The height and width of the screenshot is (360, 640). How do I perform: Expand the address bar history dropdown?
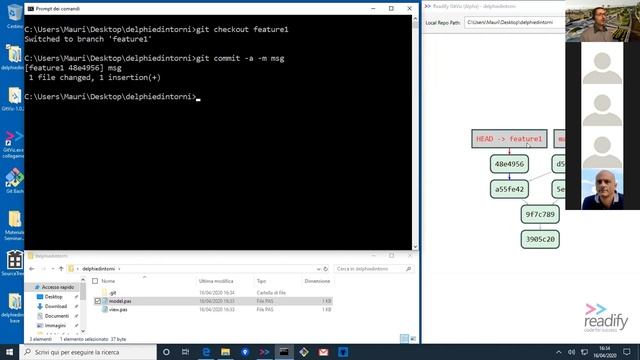(x=318, y=269)
